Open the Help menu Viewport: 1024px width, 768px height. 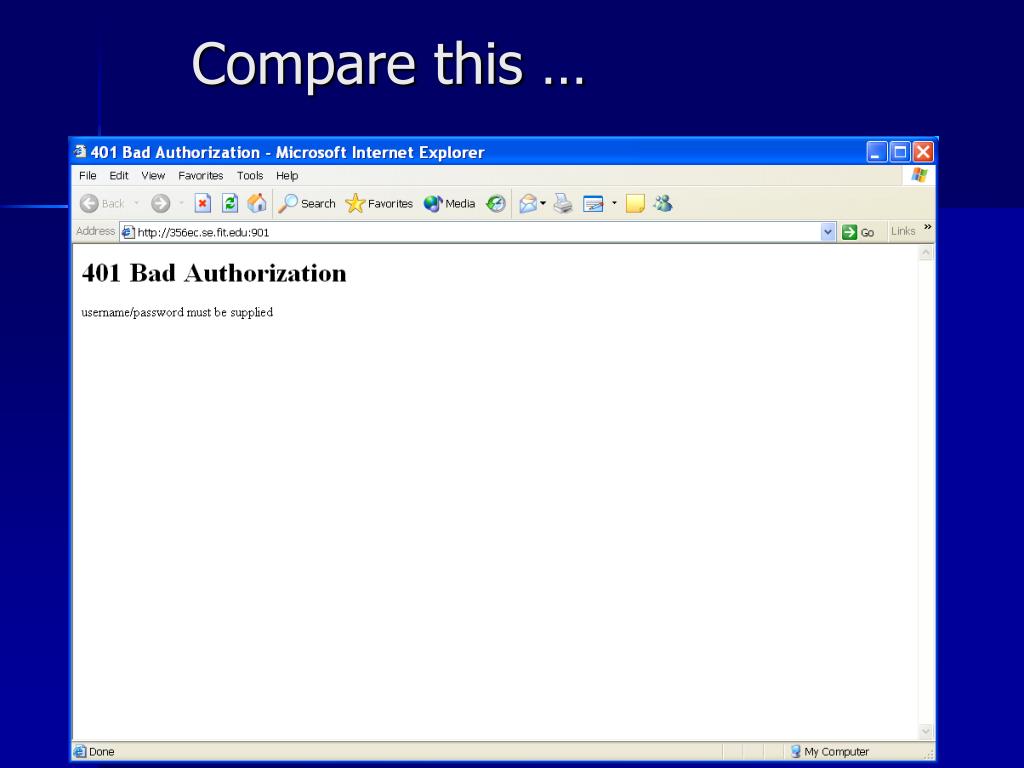click(287, 176)
